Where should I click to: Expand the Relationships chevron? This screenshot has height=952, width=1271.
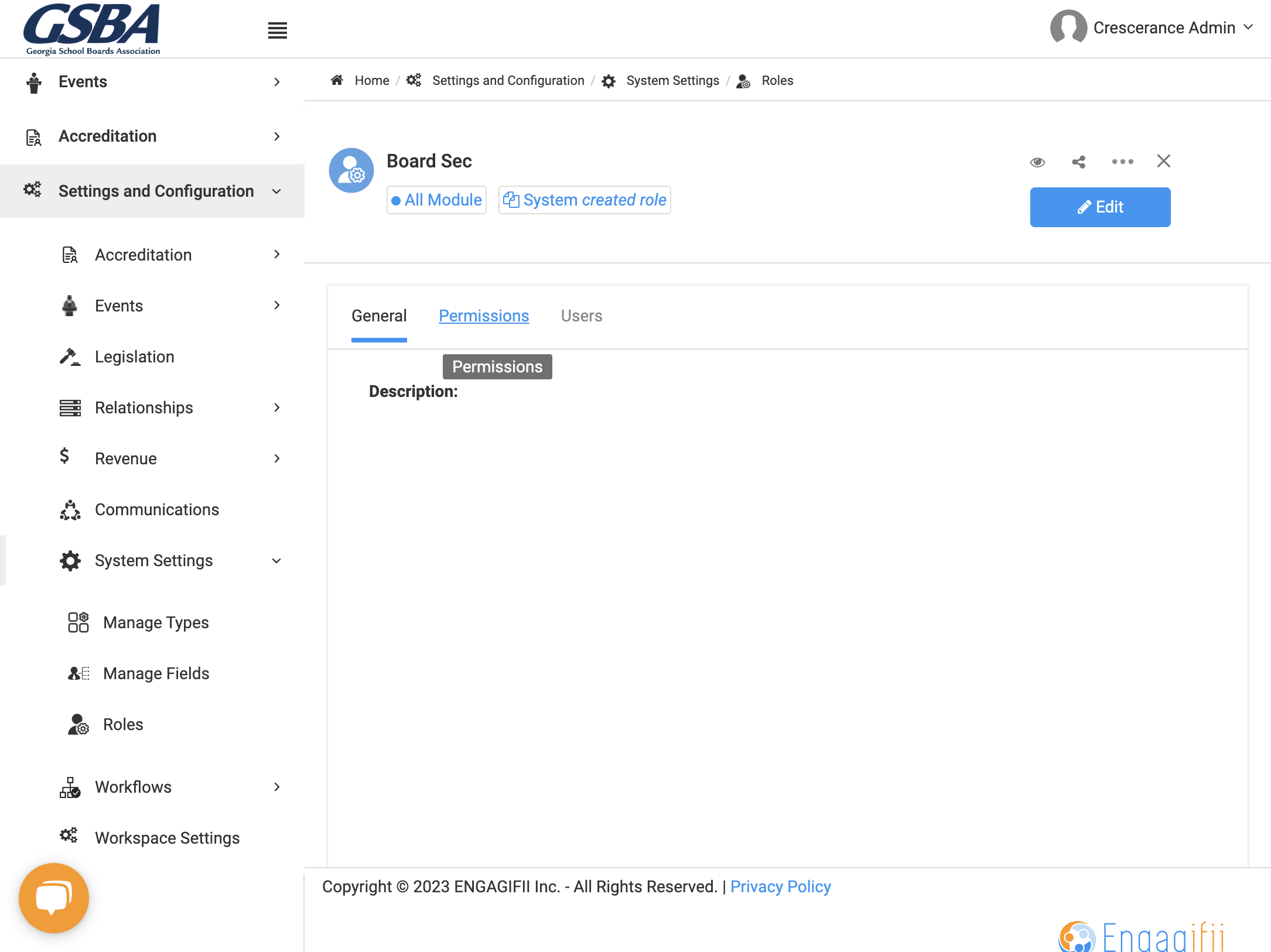coord(277,407)
